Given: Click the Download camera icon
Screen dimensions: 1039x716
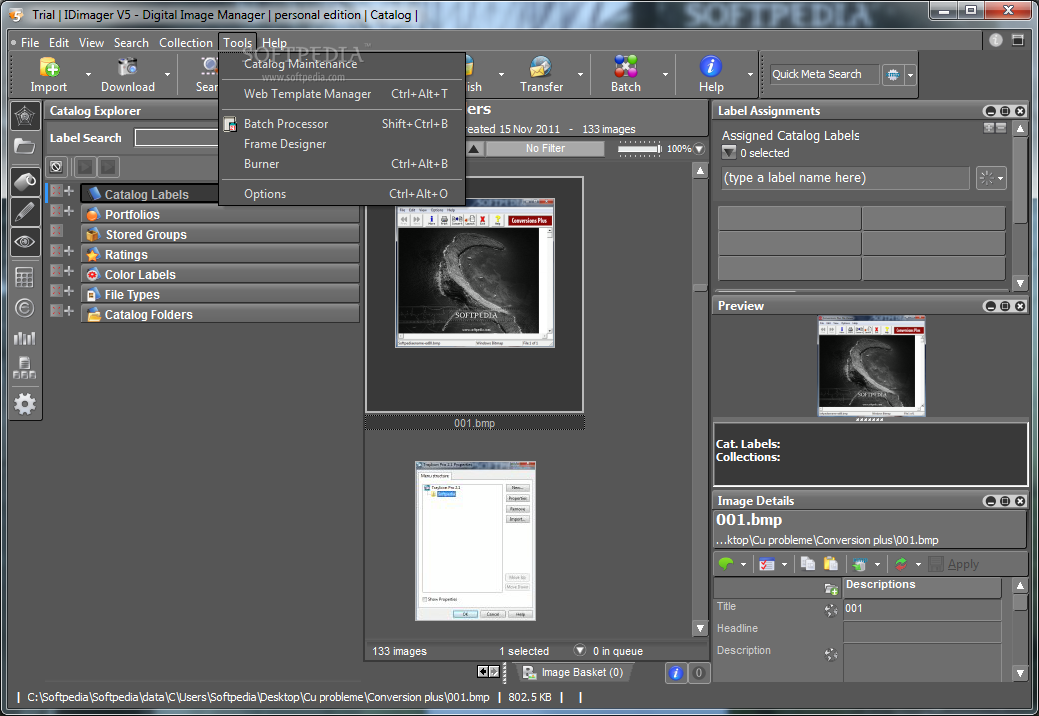Looking at the screenshot, I should [127, 67].
